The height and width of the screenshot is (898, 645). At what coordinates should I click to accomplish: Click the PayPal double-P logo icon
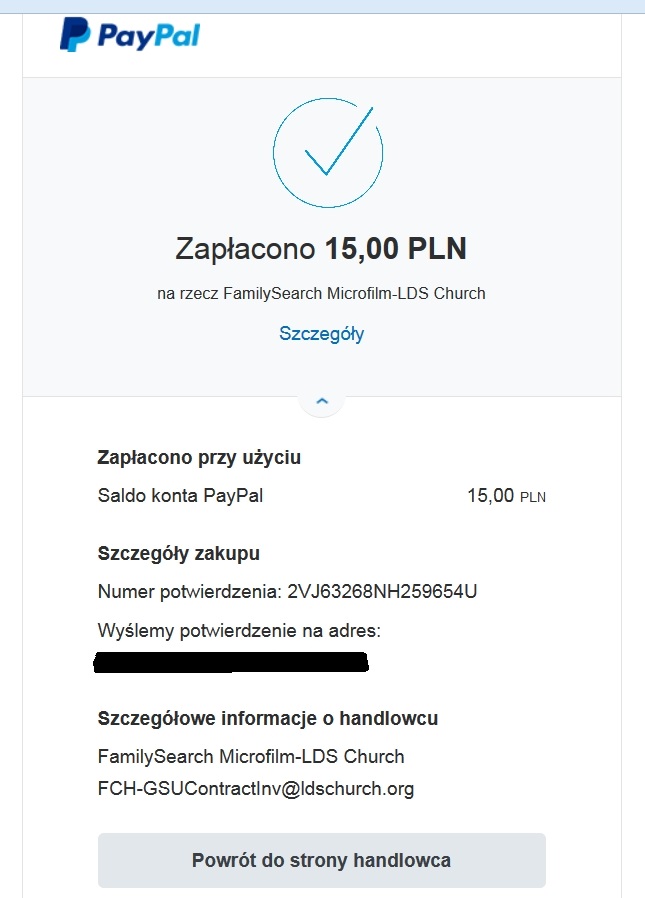pos(74,35)
